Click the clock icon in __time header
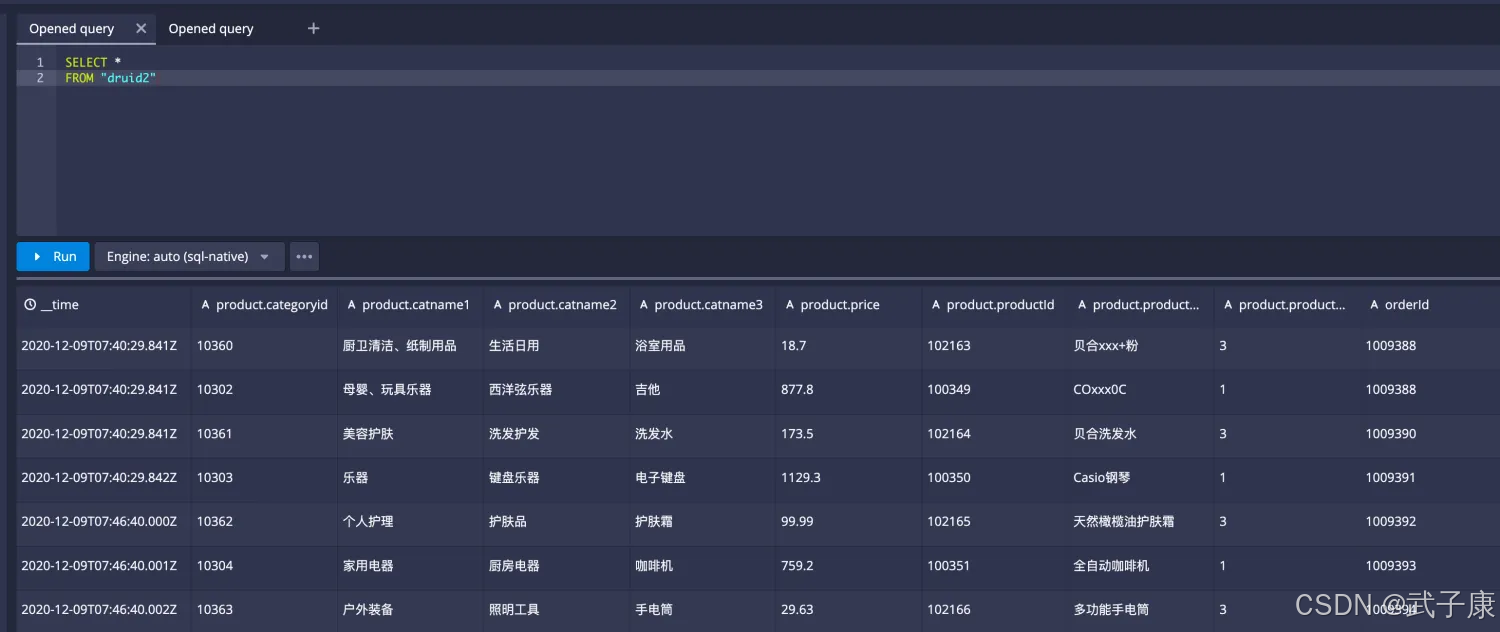The width and height of the screenshot is (1500, 632). point(30,305)
